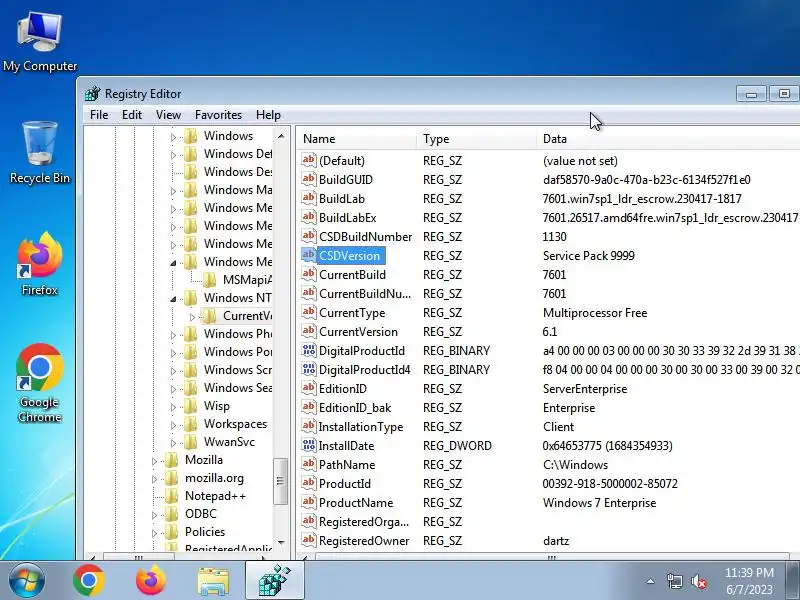Select the MSMapiApps key in the tree
The width and height of the screenshot is (800, 600).
tap(247, 280)
